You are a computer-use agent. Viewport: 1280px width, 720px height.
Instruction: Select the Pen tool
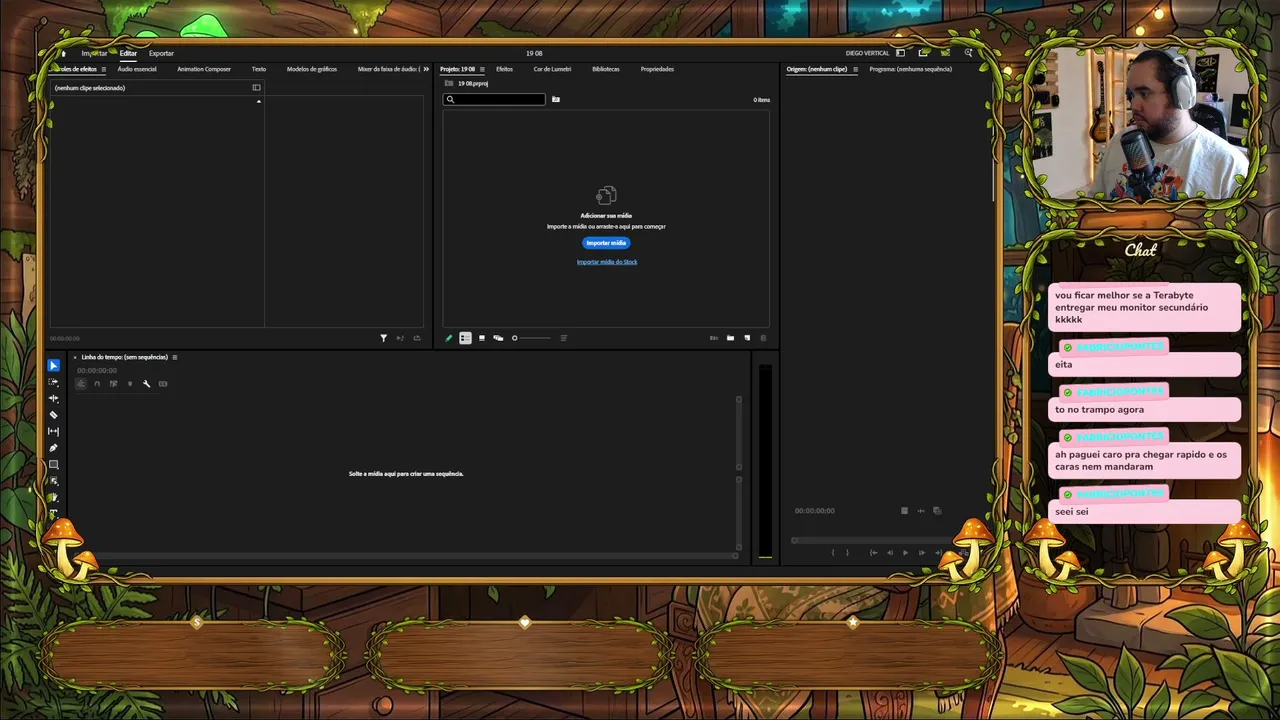[54, 448]
